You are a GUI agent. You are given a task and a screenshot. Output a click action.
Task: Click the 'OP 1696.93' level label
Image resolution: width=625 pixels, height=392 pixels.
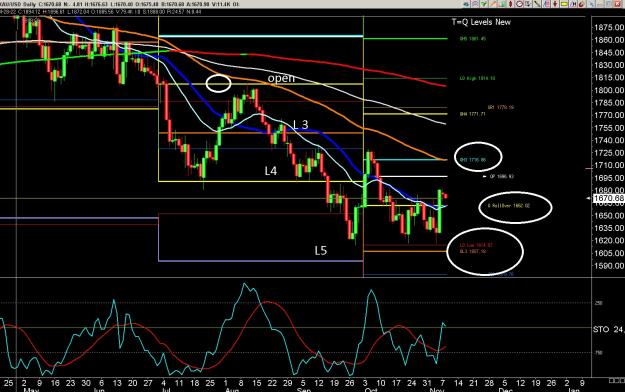click(501, 176)
